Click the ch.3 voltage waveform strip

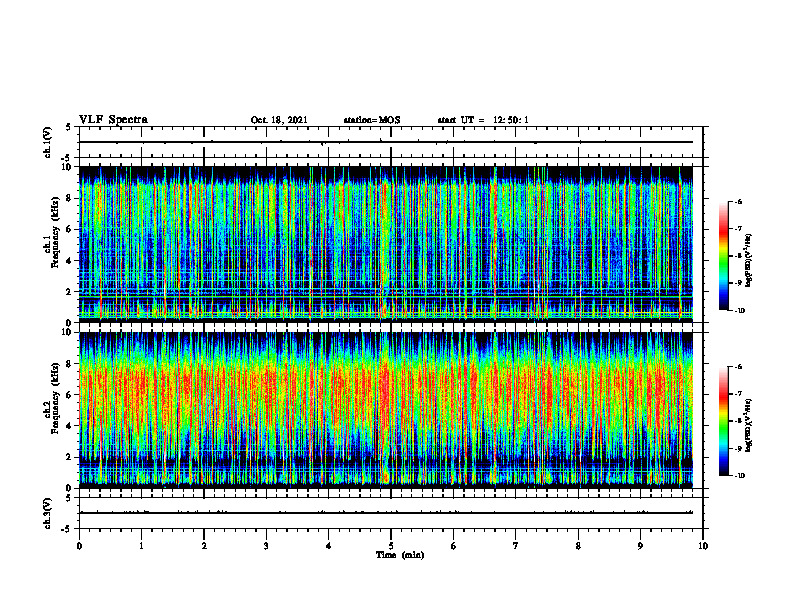coord(391,513)
